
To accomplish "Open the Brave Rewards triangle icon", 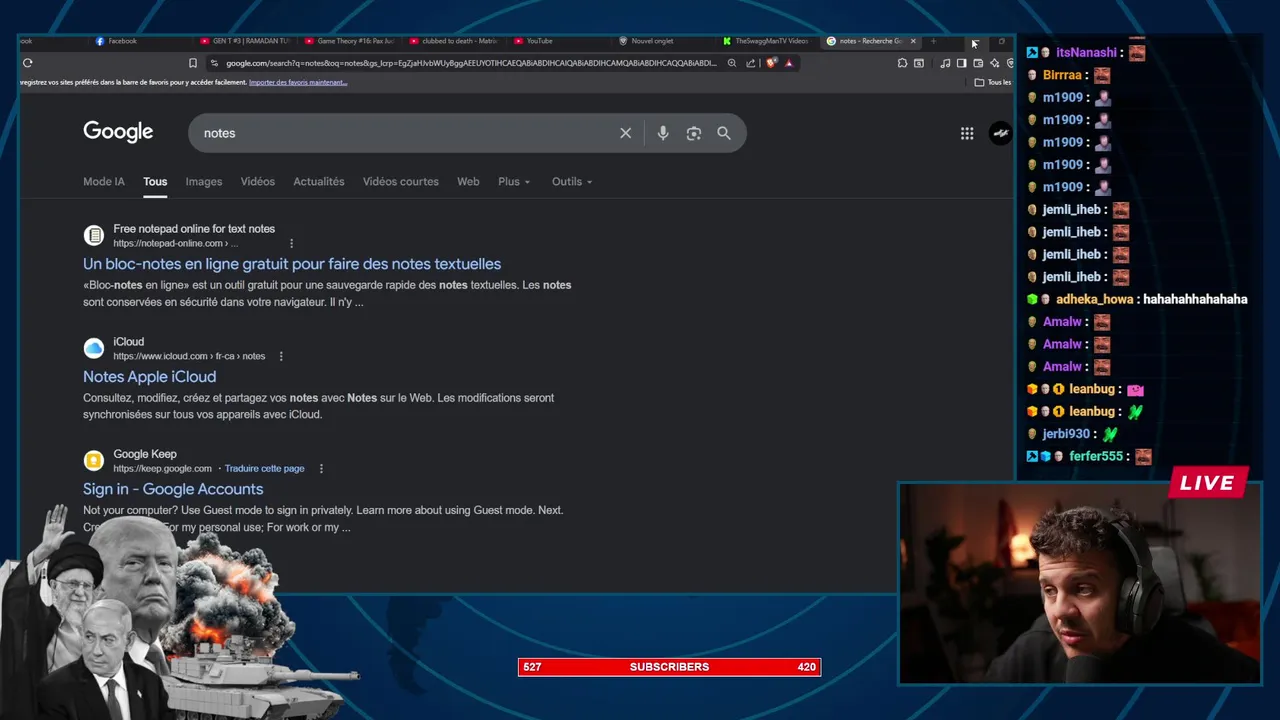I will point(789,63).
